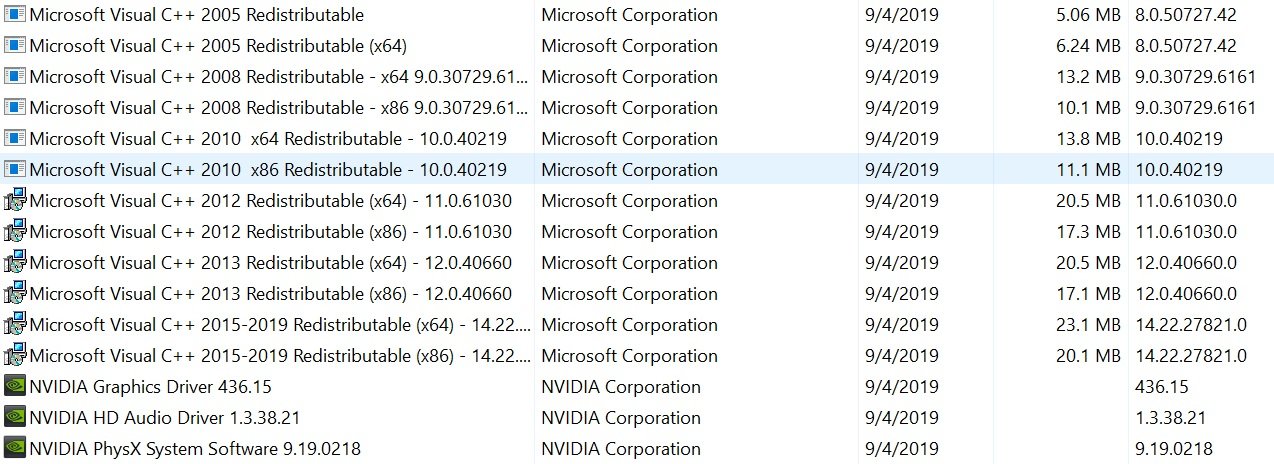1274x464 pixels.
Task: Select Visual C++ 2008 Redistributable x64 entry
Action: (278, 77)
